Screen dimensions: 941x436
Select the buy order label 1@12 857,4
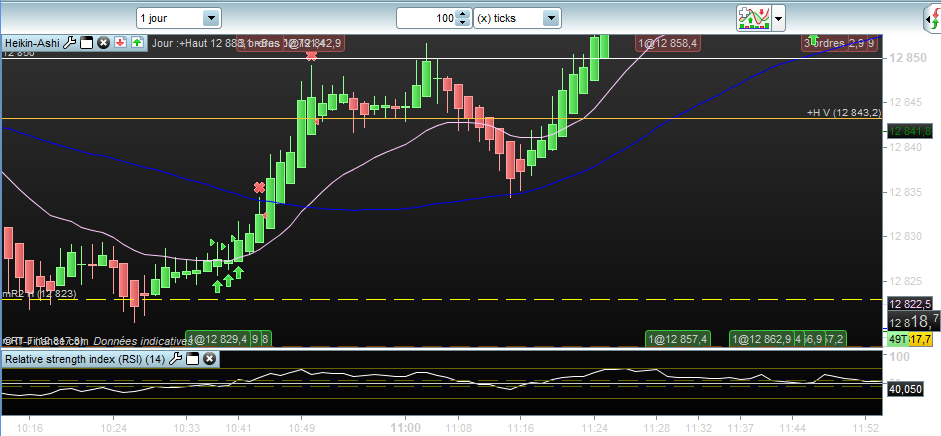[x=679, y=339]
